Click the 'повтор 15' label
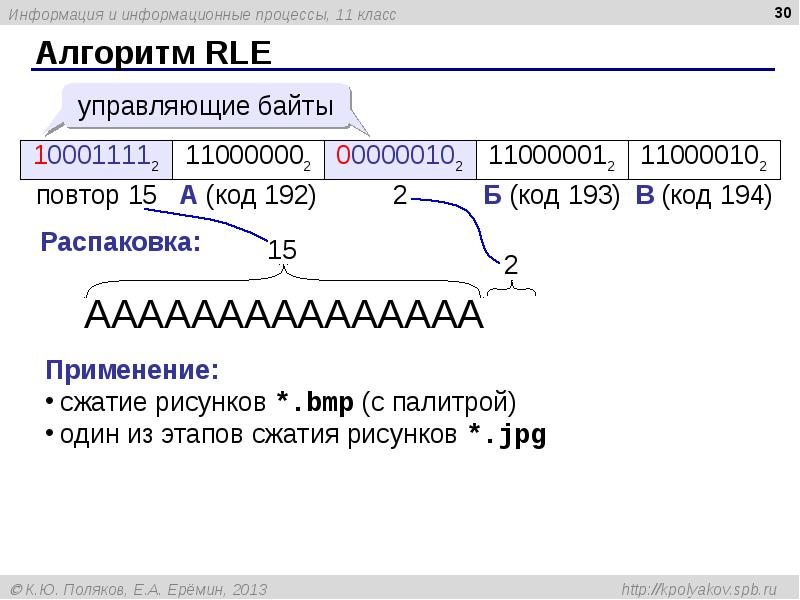This screenshot has width=800, height=600. pos(96,195)
